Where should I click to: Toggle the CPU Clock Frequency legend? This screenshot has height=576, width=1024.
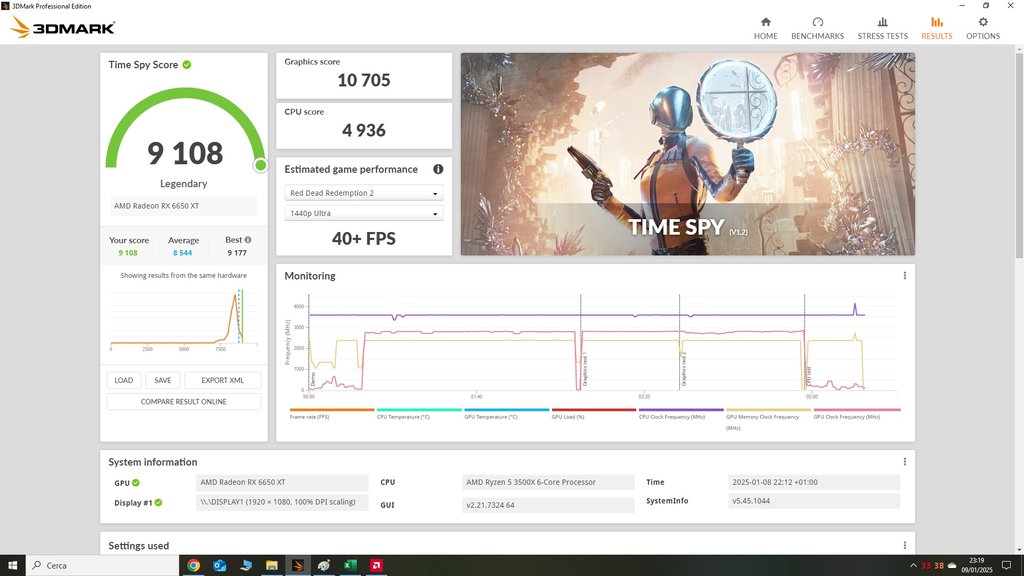coord(680,413)
